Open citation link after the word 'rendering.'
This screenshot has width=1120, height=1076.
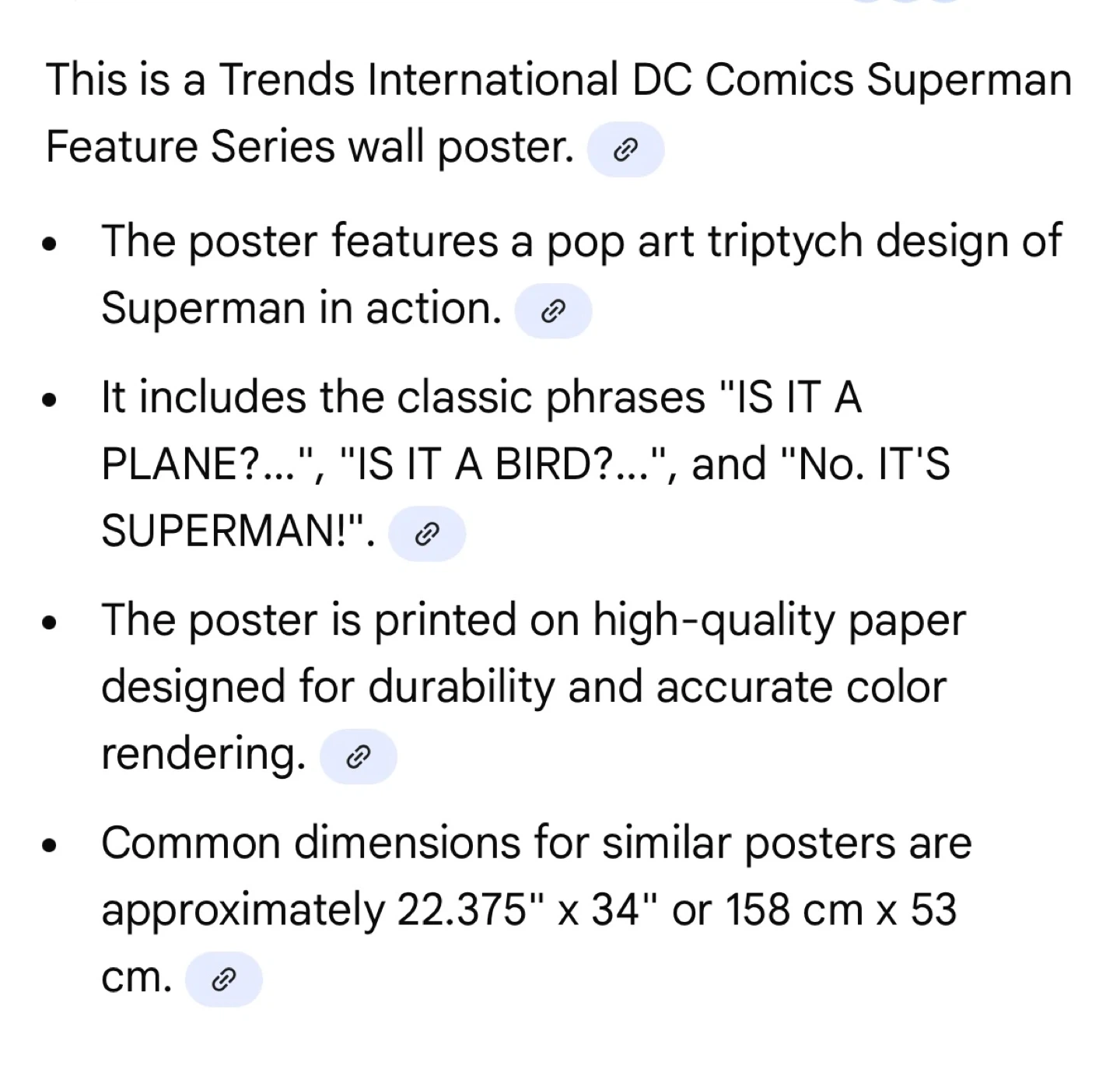[359, 756]
